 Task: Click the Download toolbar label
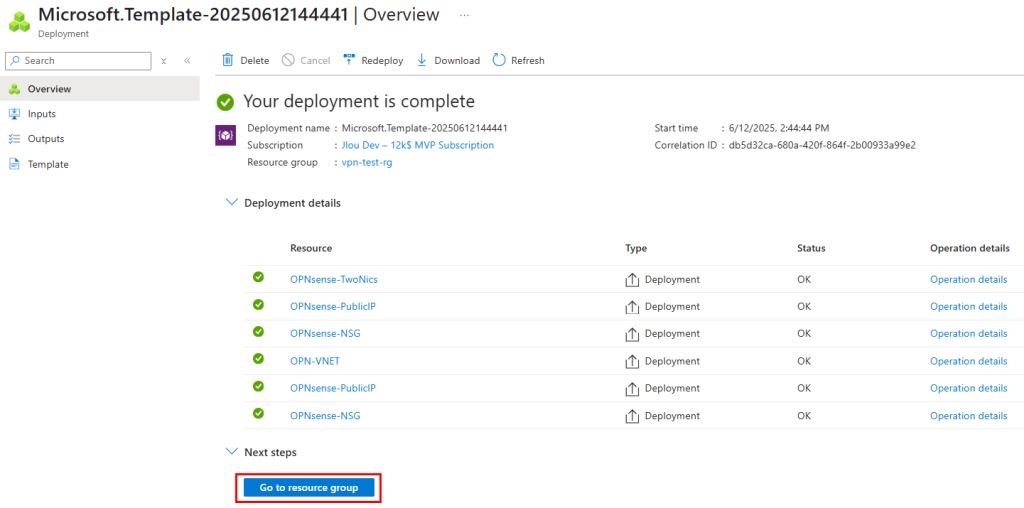457,61
